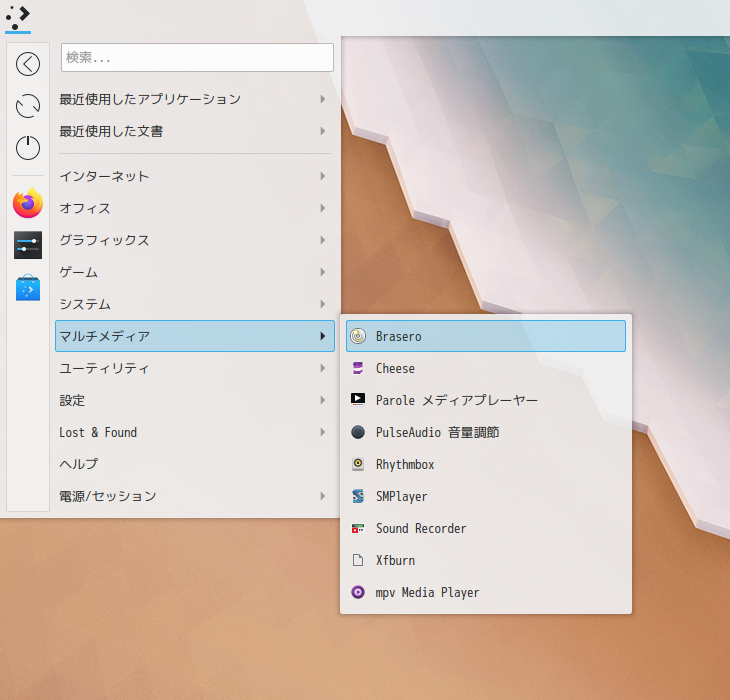
Task: Expand arrow next to ユーティリティ
Action: [323, 368]
